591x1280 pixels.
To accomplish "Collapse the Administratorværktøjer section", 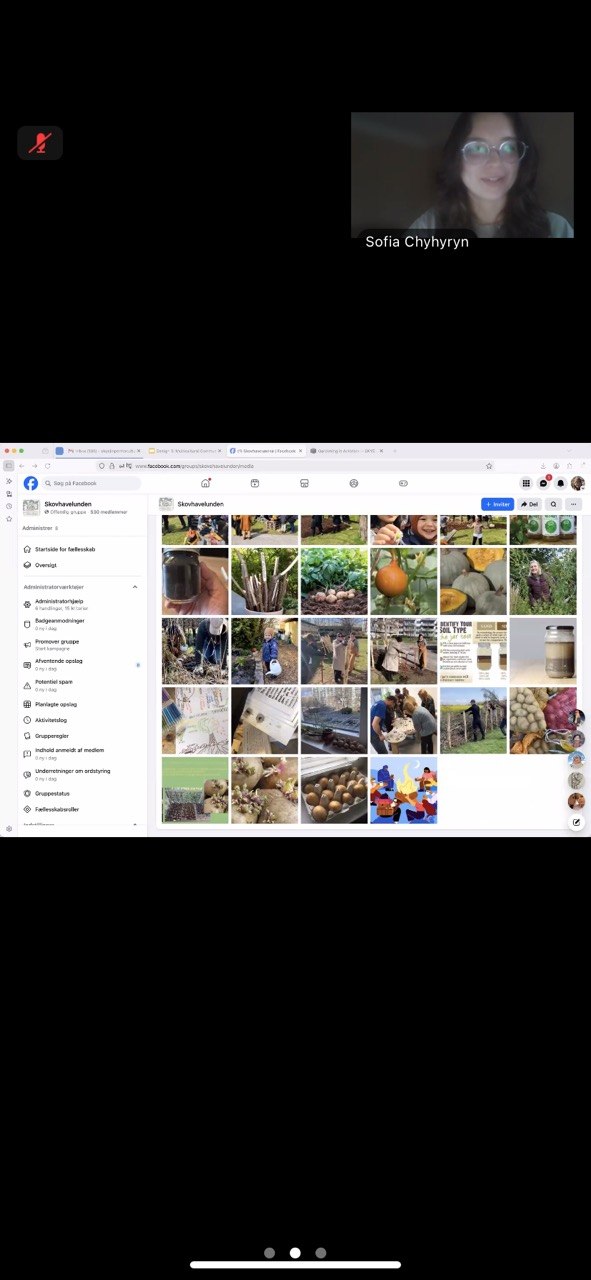I will click(x=135, y=587).
